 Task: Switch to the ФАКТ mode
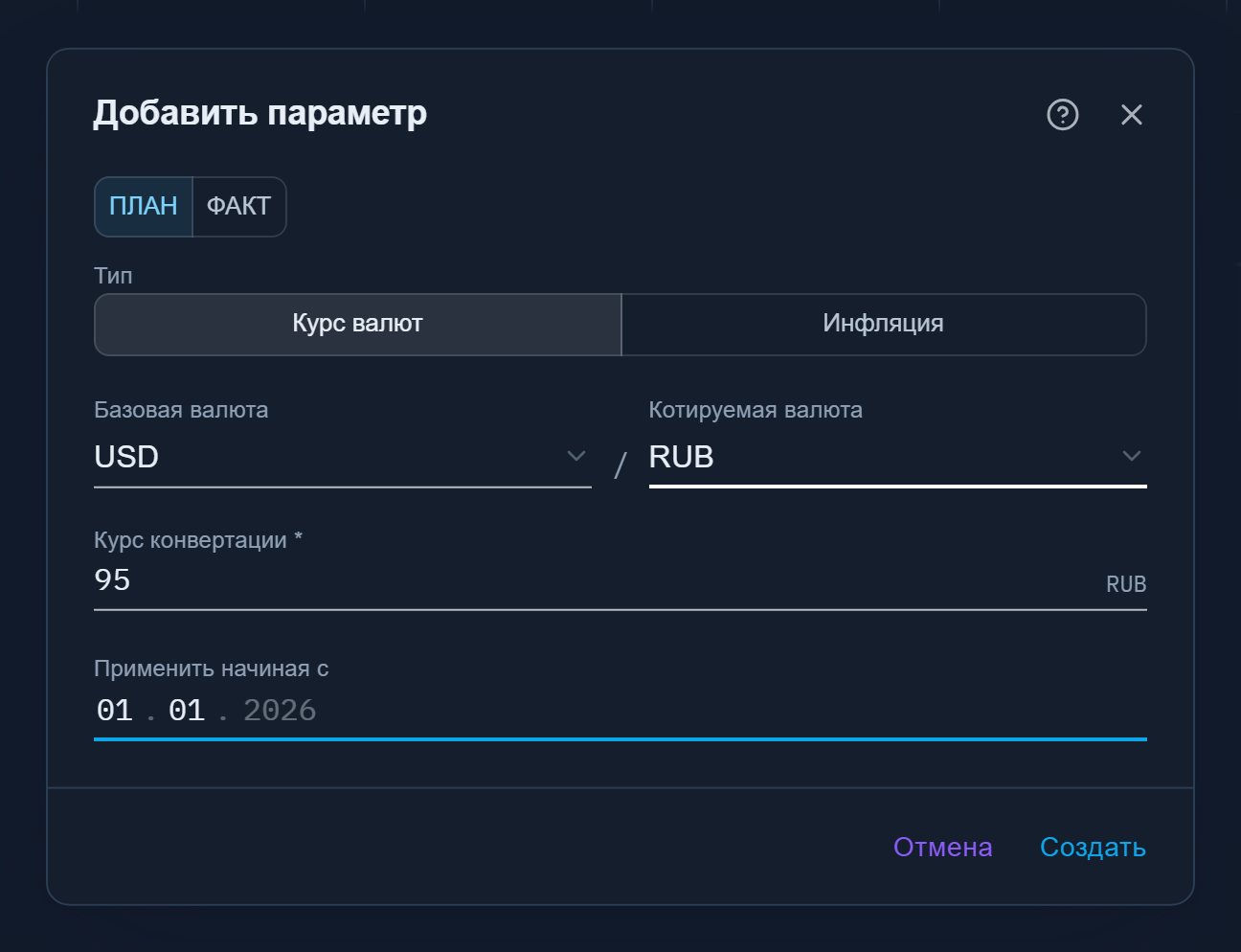click(239, 206)
